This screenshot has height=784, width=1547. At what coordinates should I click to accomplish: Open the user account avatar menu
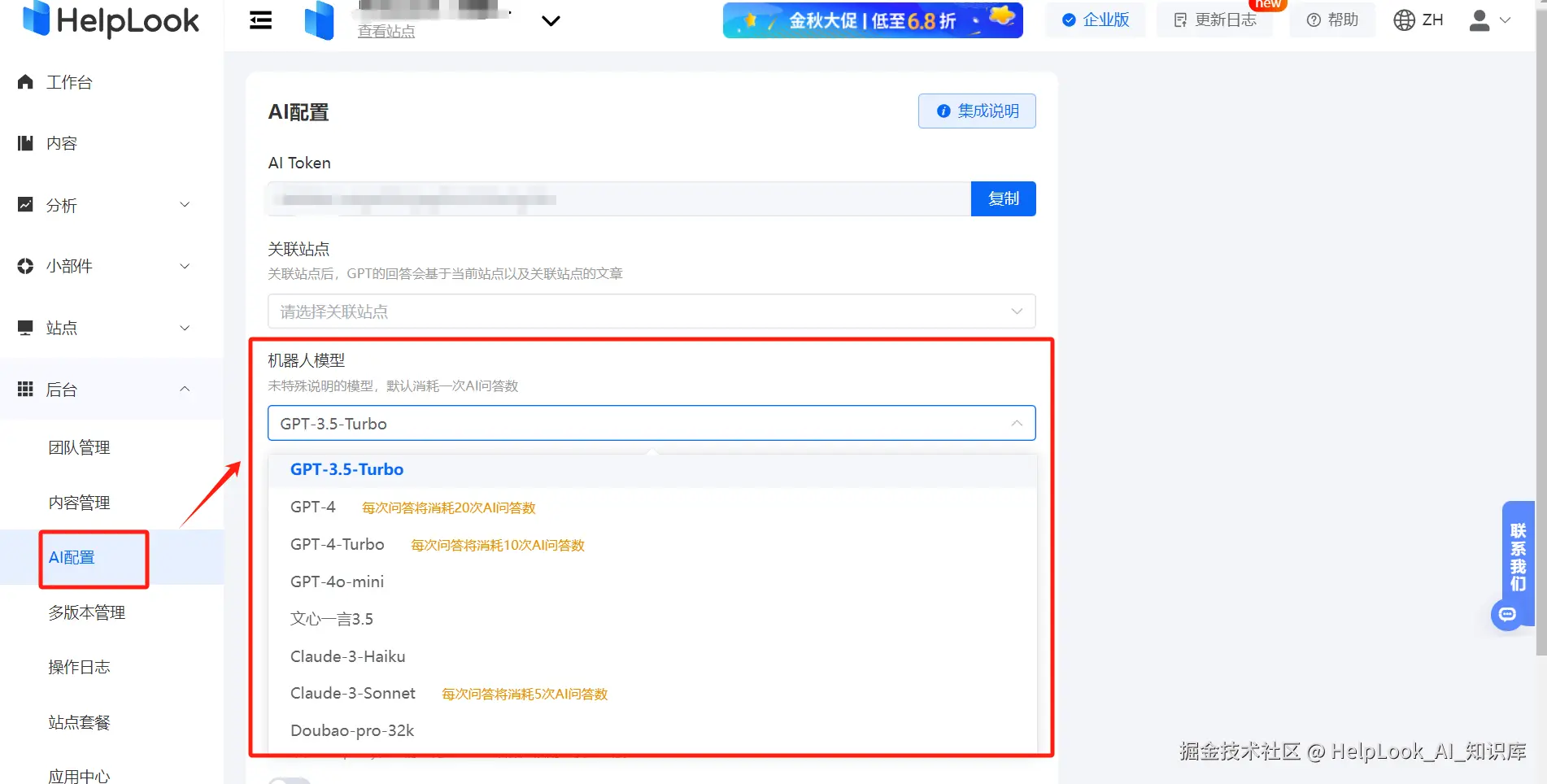[1479, 20]
